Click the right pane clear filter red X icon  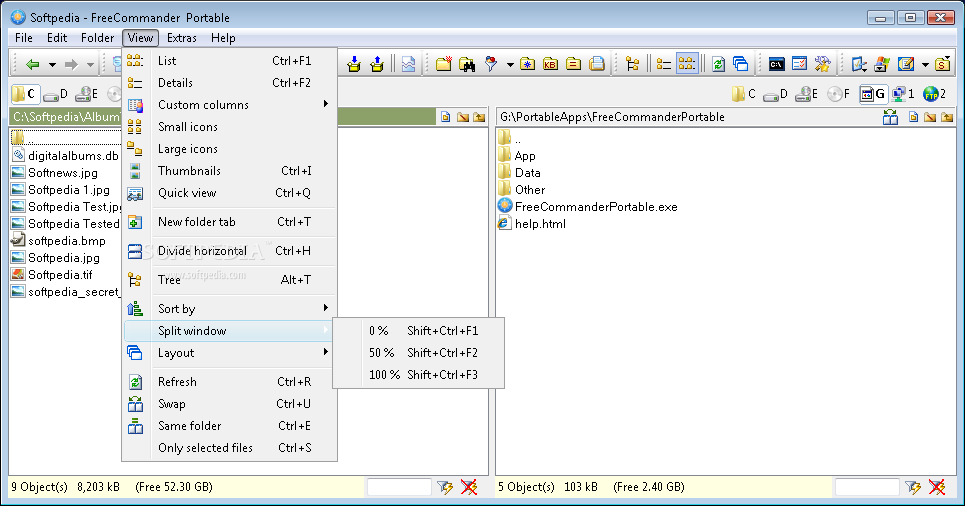pos(937,488)
